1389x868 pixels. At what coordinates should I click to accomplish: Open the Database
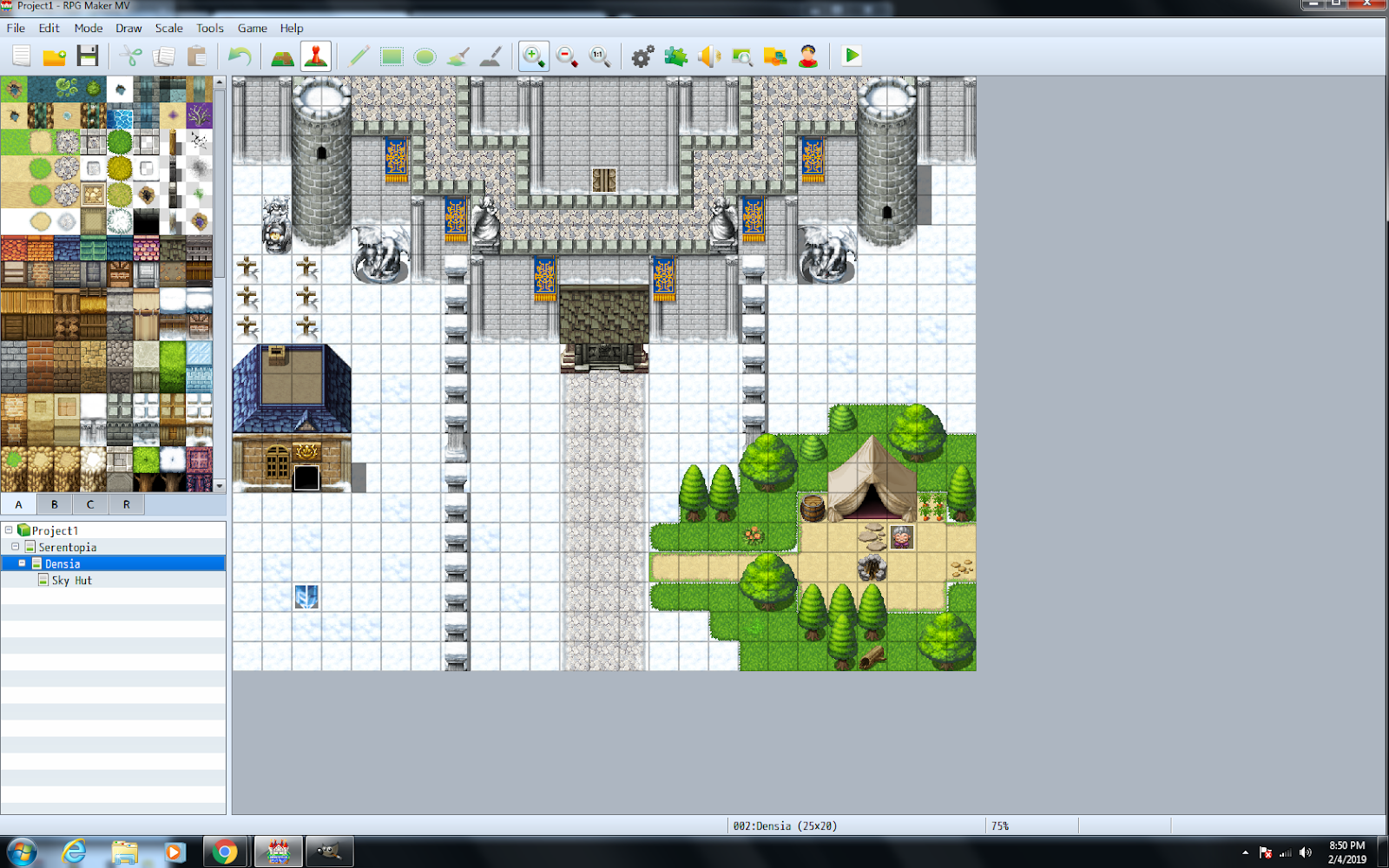click(641, 56)
